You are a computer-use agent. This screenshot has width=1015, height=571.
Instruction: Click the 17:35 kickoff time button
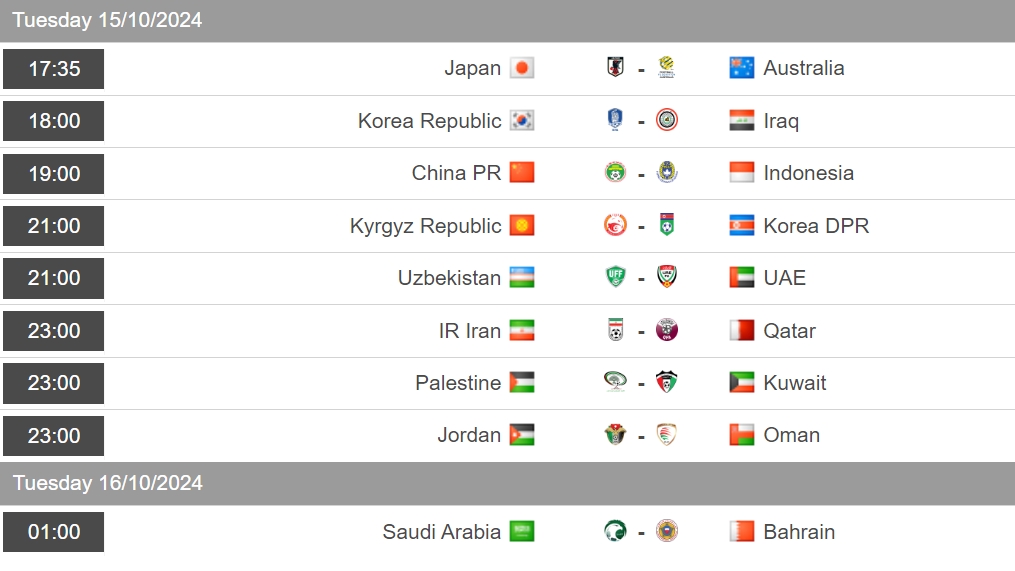click(x=54, y=69)
